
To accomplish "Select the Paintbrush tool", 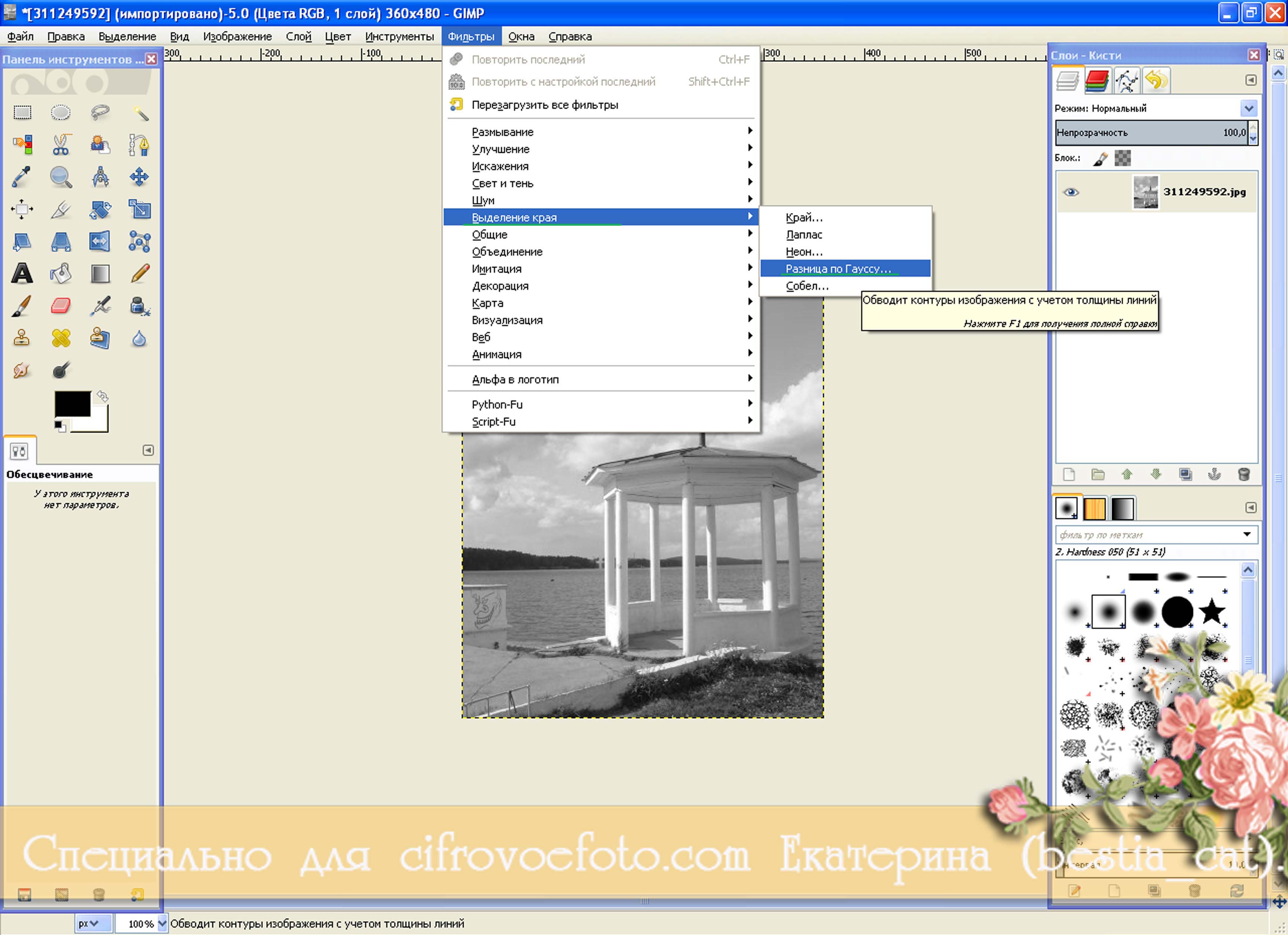I will tap(22, 306).
